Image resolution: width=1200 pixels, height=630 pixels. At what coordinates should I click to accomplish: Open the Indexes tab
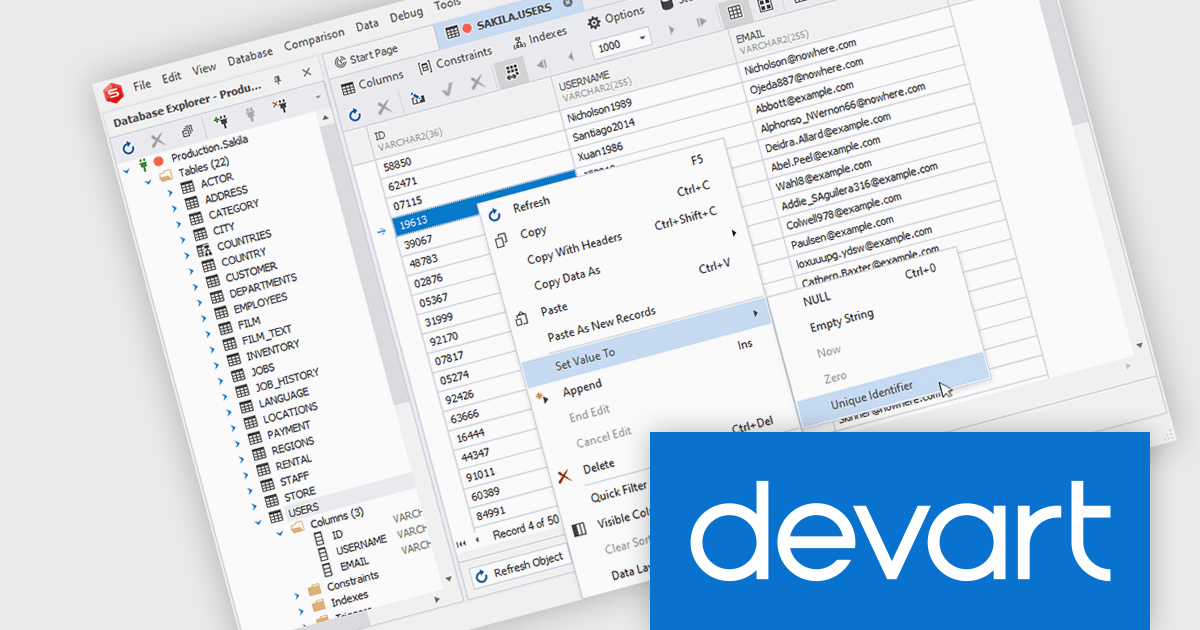539,38
